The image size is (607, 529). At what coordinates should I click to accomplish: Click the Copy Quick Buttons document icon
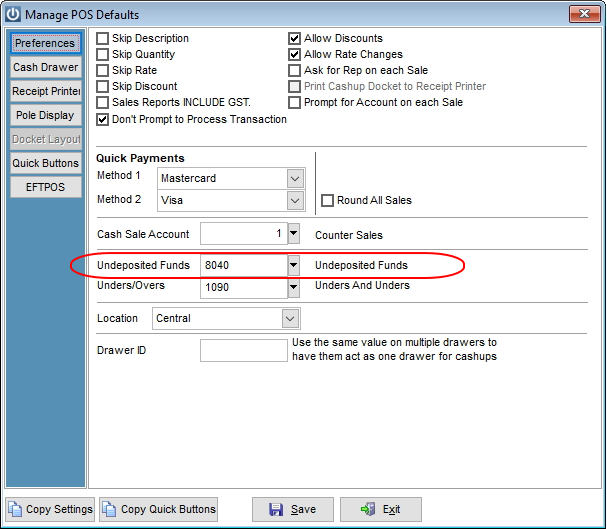click(109, 509)
